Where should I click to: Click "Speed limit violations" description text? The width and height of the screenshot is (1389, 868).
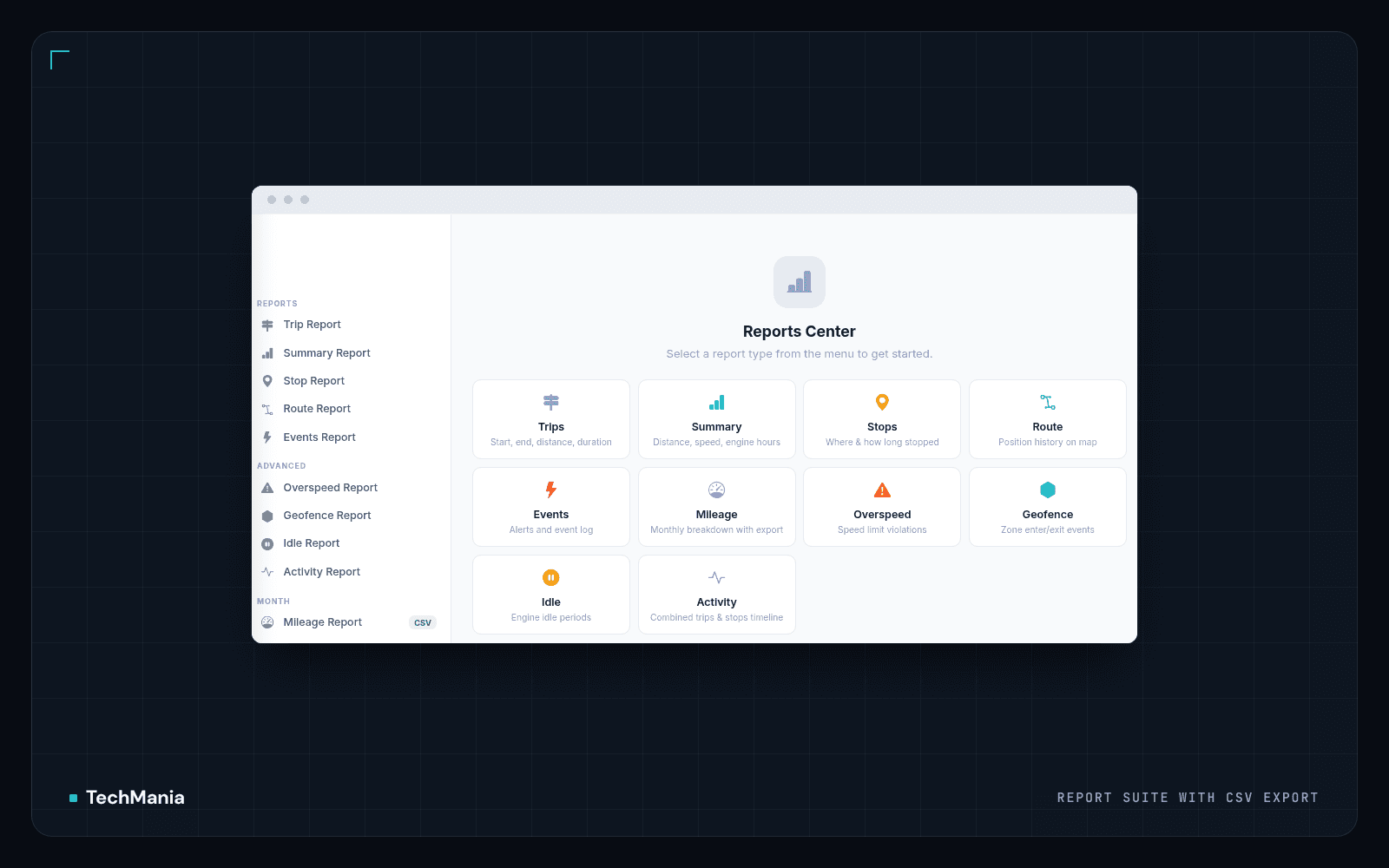click(882, 530)
